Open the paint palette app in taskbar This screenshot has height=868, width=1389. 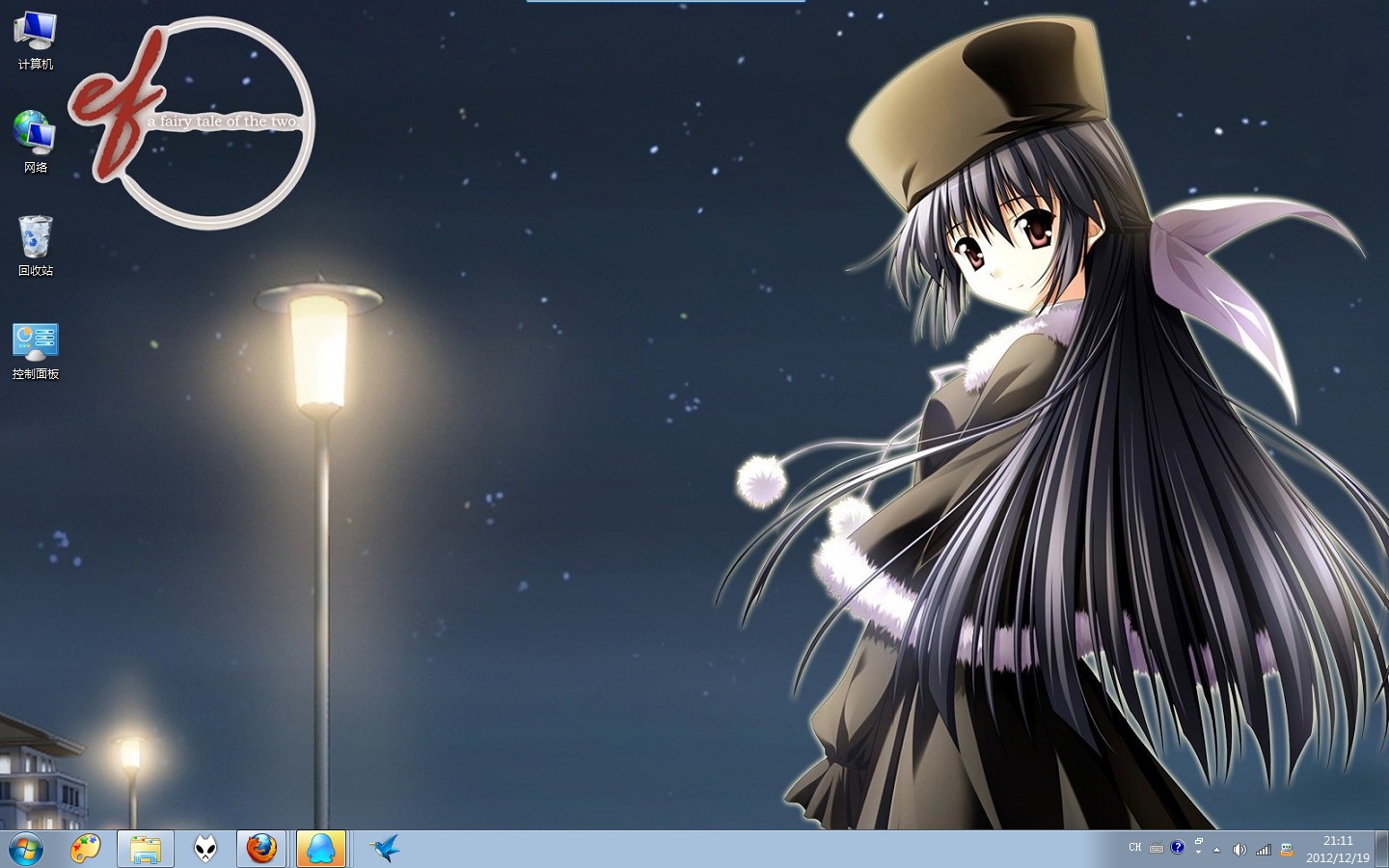click(x=86, y=850)
